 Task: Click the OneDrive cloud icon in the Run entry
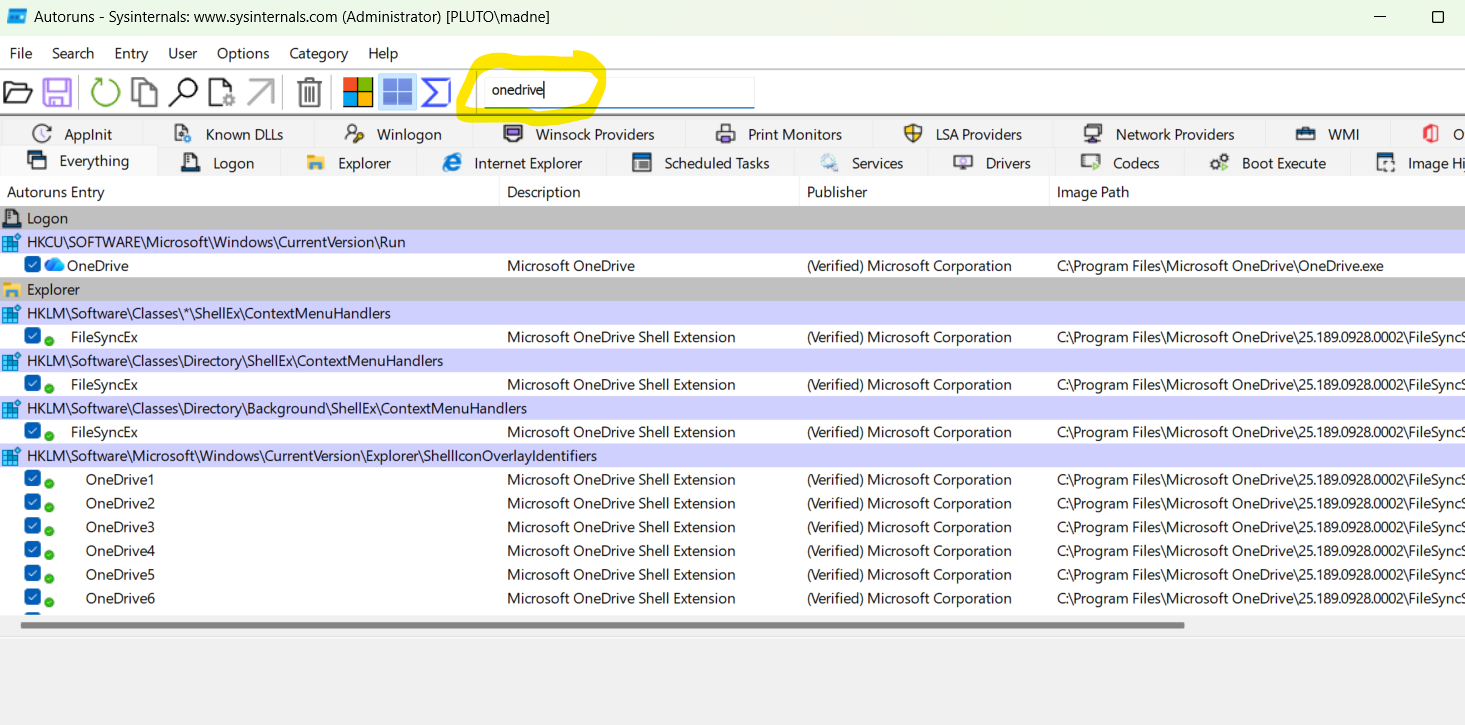click(54, 265)
